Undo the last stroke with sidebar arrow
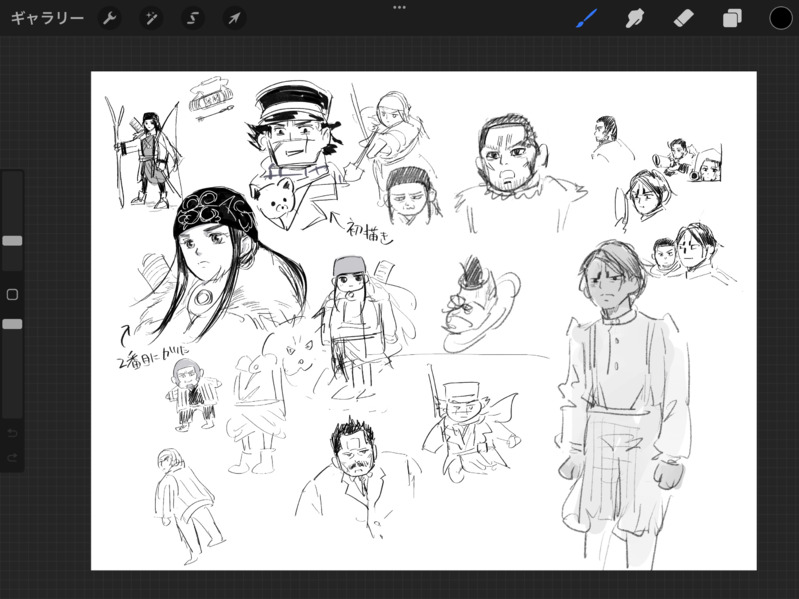799x599 pixels. point(12,433)
